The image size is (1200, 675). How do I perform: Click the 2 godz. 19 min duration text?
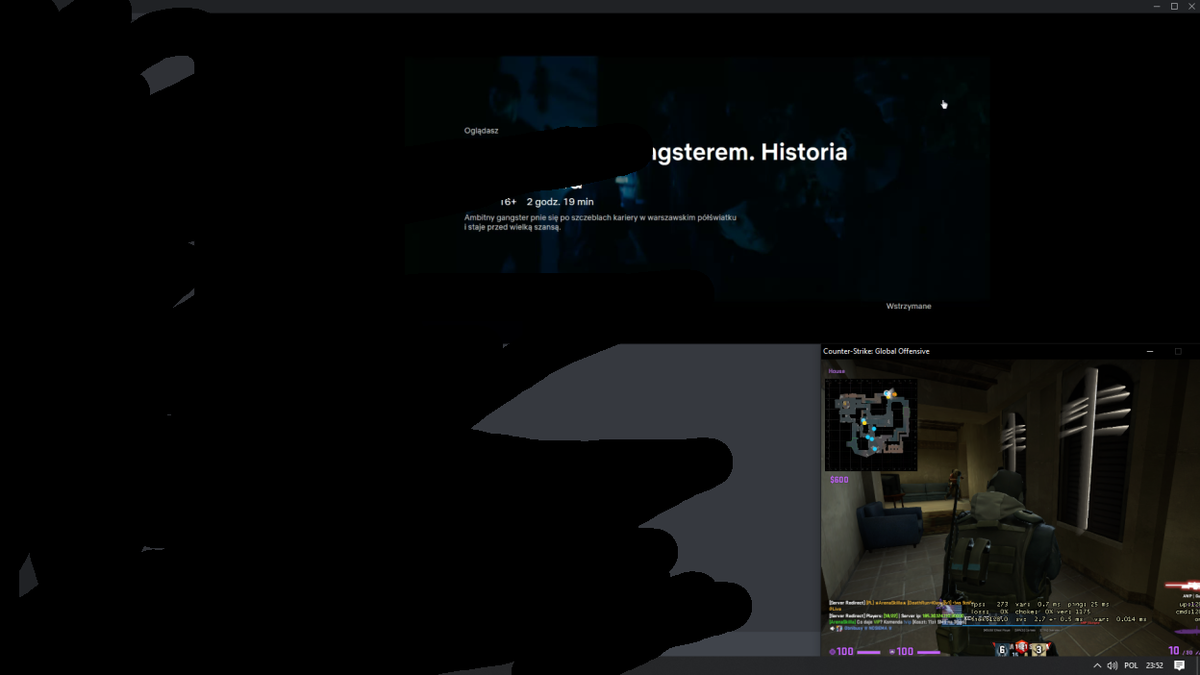pos(560,202)
